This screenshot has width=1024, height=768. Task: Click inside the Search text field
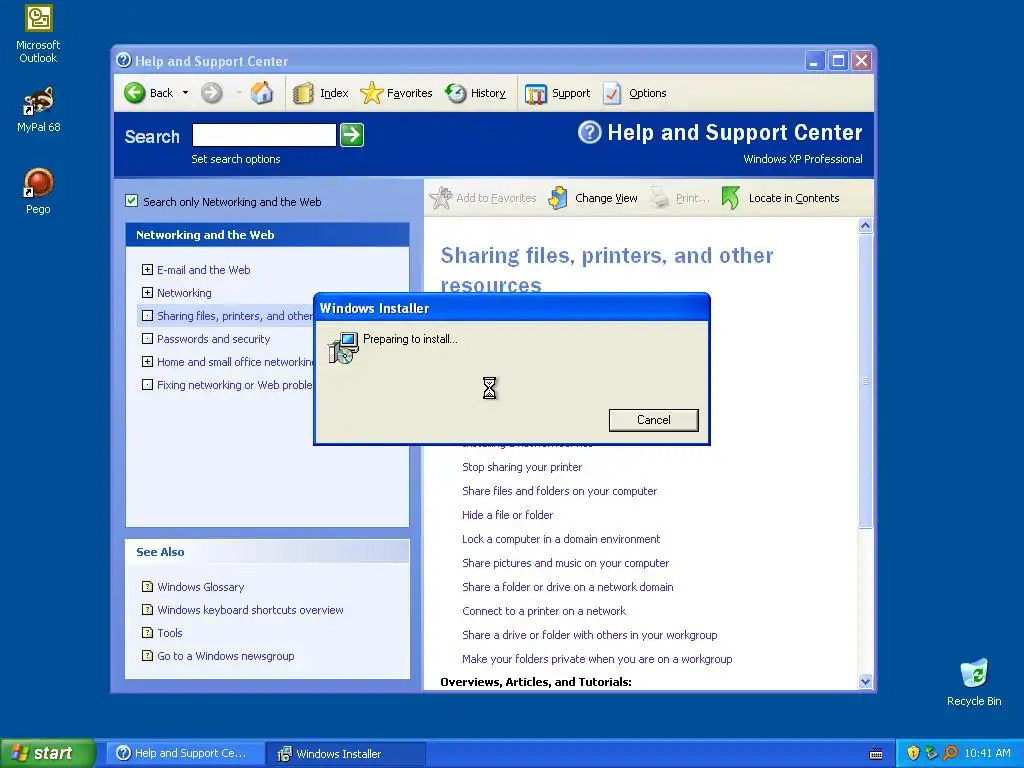point(264,135)
